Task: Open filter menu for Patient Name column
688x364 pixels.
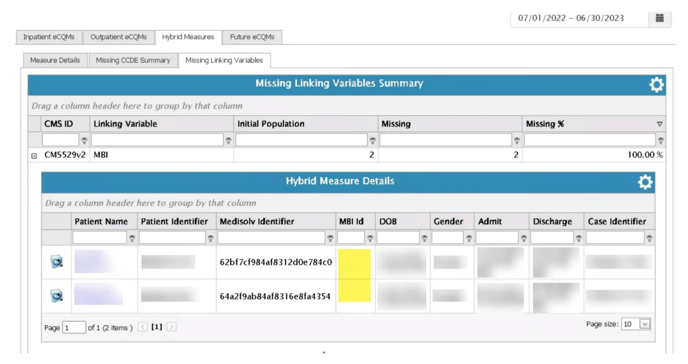Action: point(132,238)
